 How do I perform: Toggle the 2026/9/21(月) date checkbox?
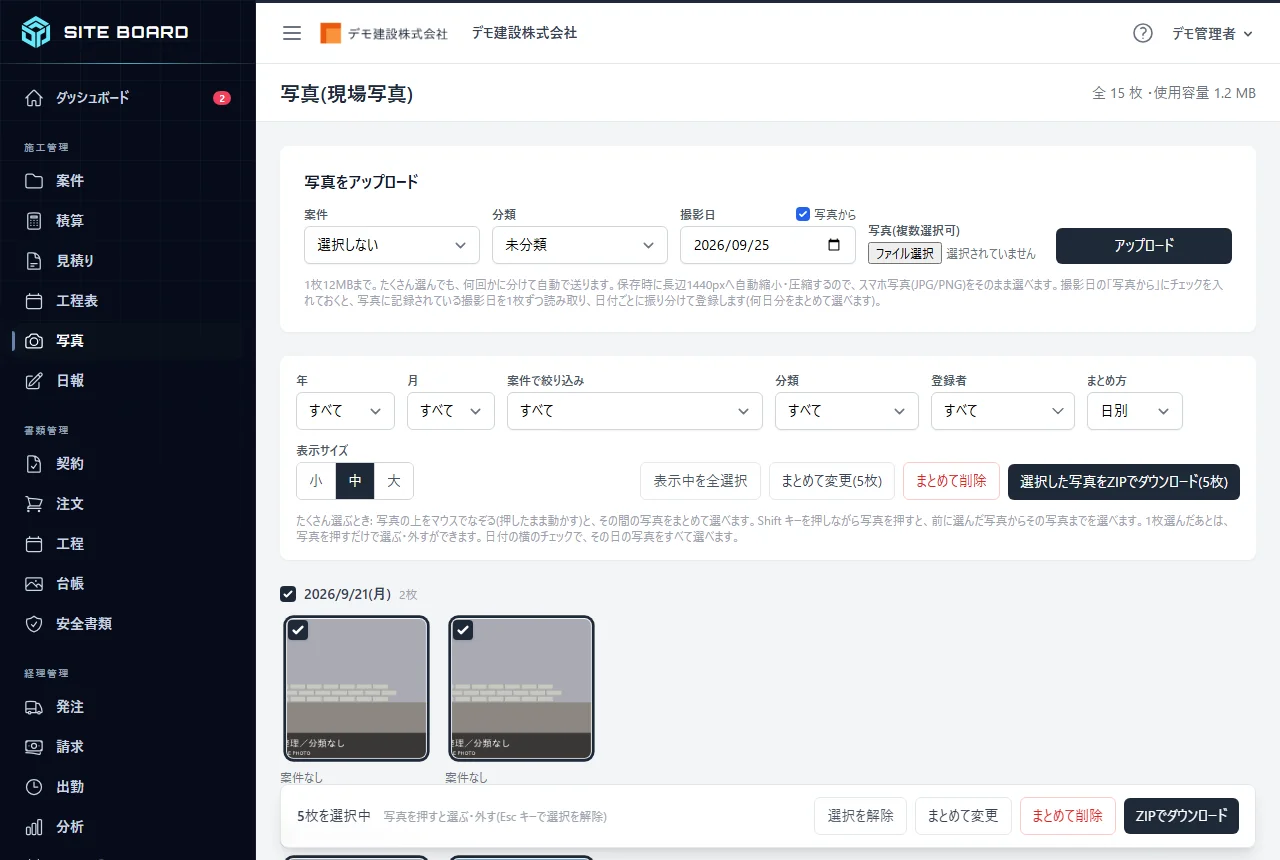(288, 594)
